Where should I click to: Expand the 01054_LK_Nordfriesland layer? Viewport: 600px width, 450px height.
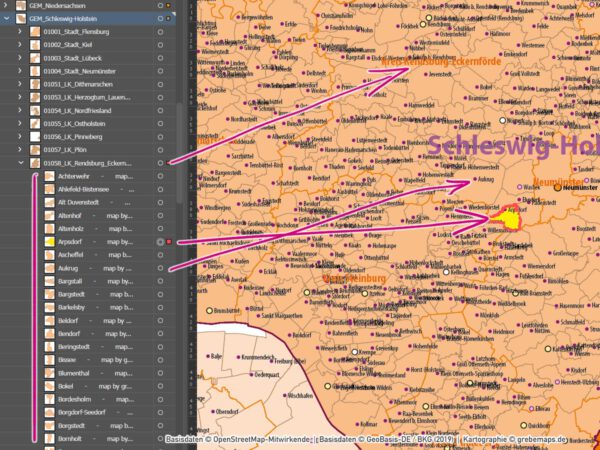20,111
